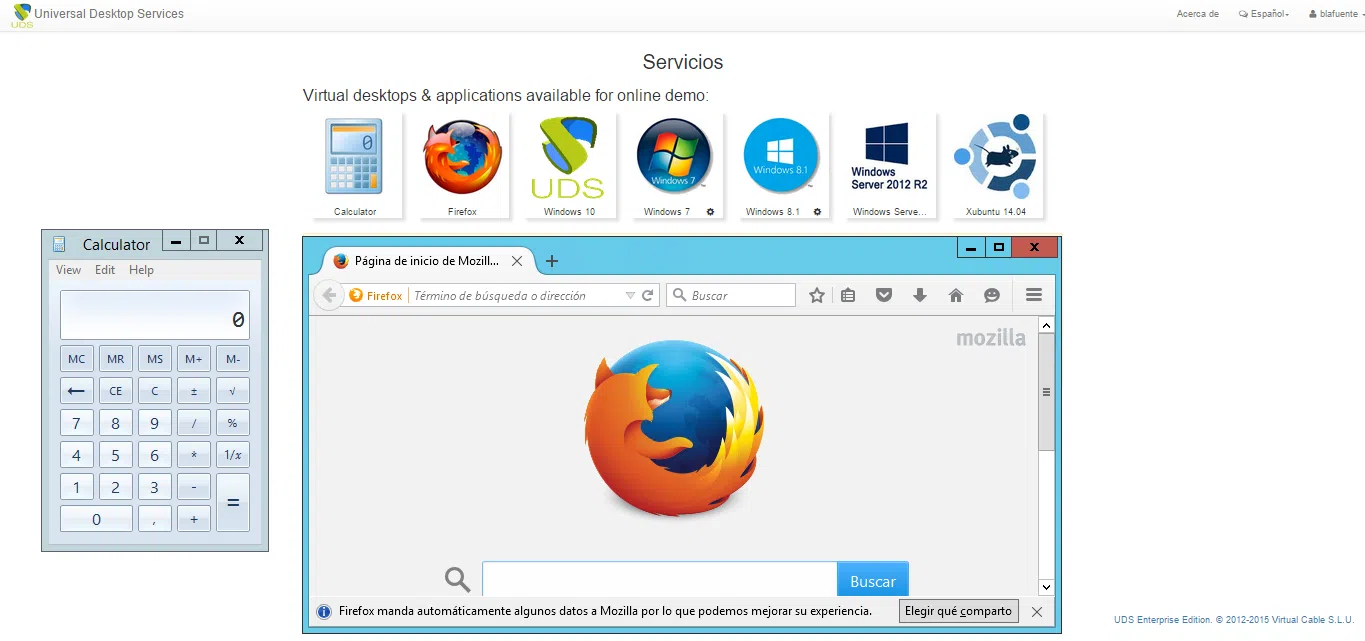Click the Calculator title bar icon

pyautogui.click(x=59, y=244)
